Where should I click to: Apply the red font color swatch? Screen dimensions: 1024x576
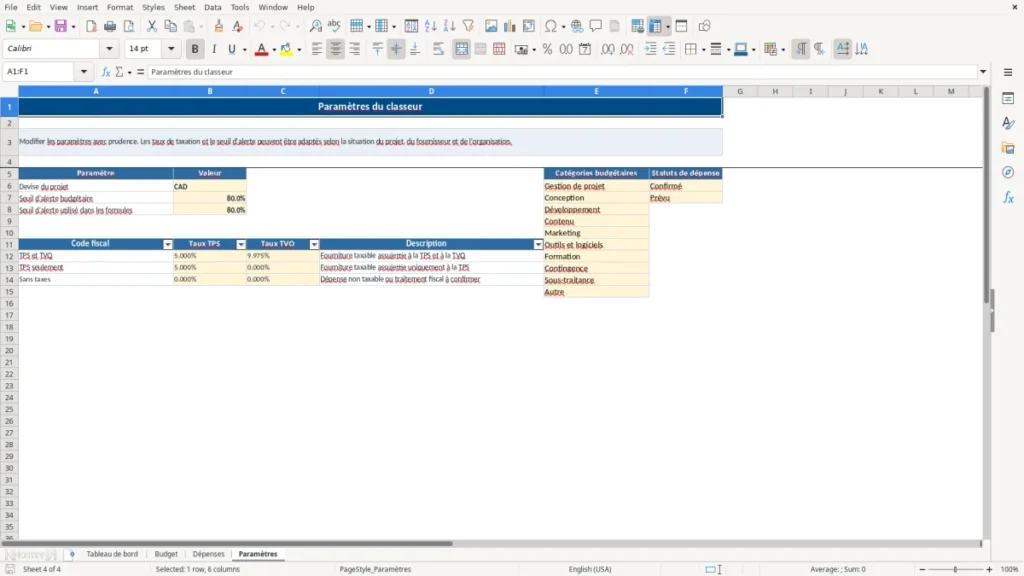[x=261, y=49]
